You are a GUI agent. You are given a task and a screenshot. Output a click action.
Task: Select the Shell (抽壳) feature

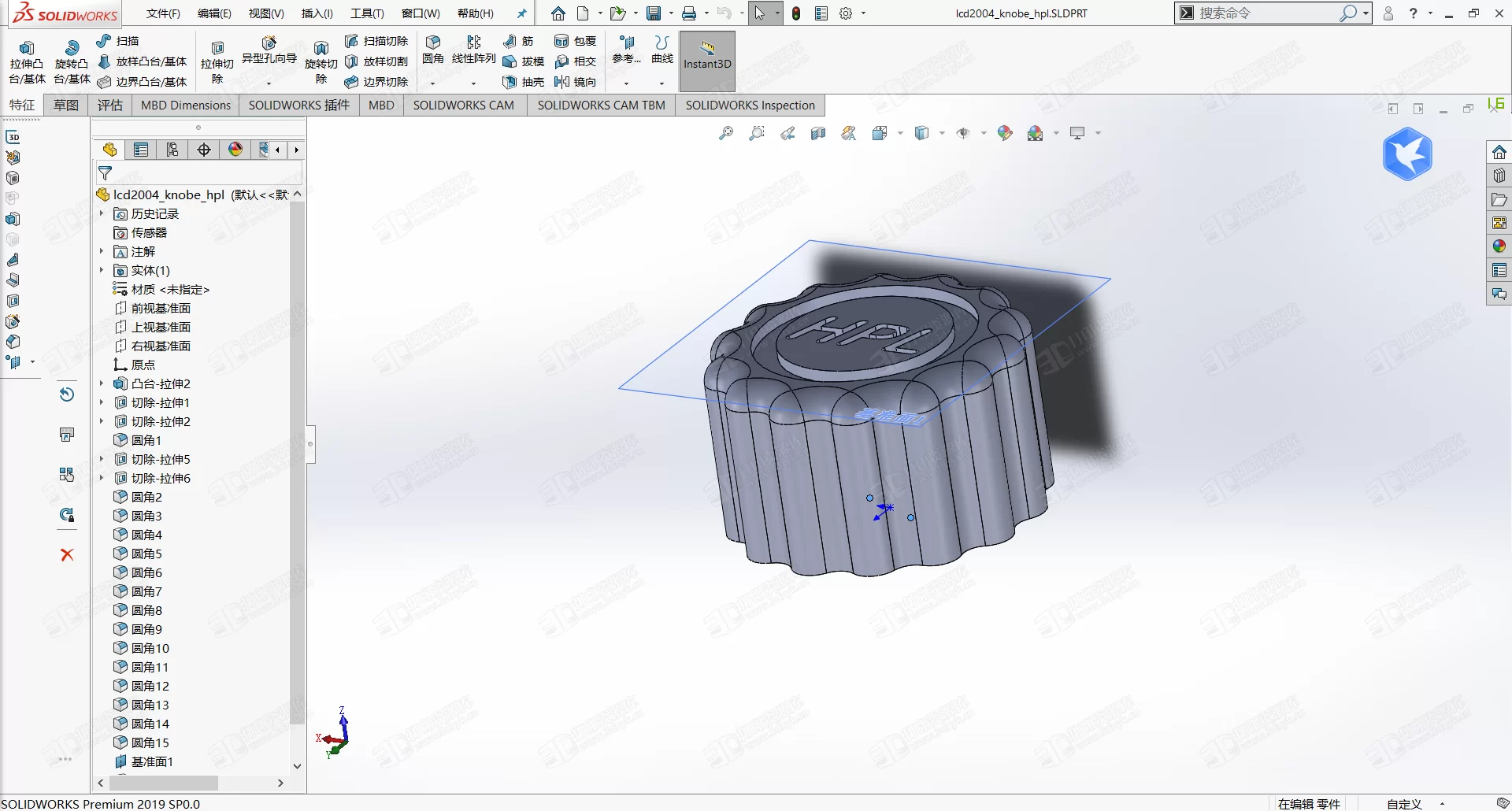coord(524,82)
